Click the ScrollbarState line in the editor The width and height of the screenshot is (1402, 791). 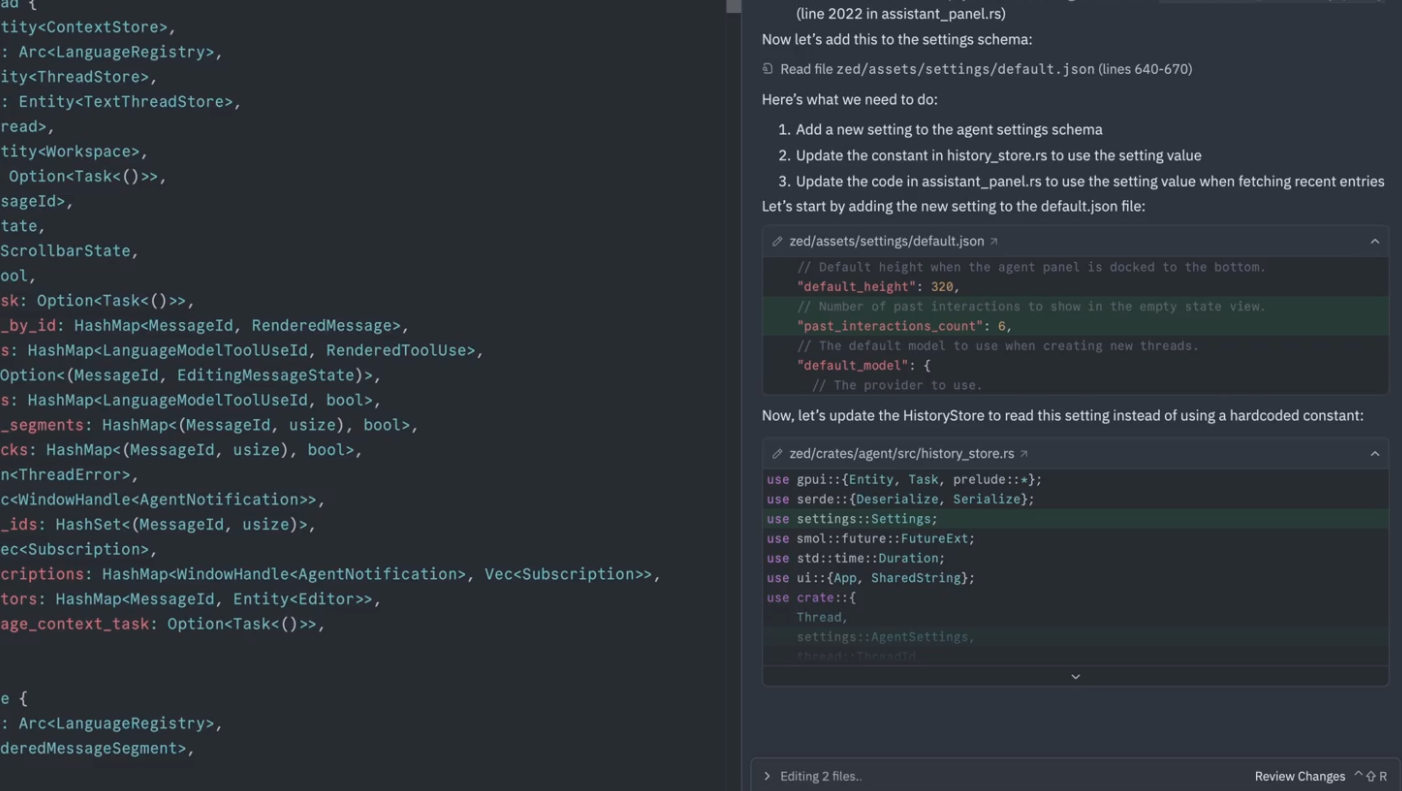click(68, 251)
